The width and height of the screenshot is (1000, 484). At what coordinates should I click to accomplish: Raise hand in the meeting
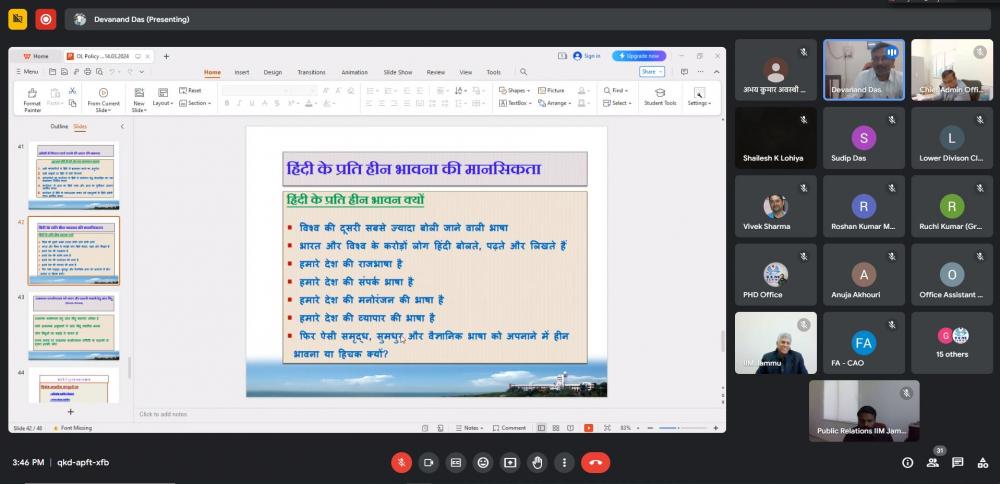point(537,462)
